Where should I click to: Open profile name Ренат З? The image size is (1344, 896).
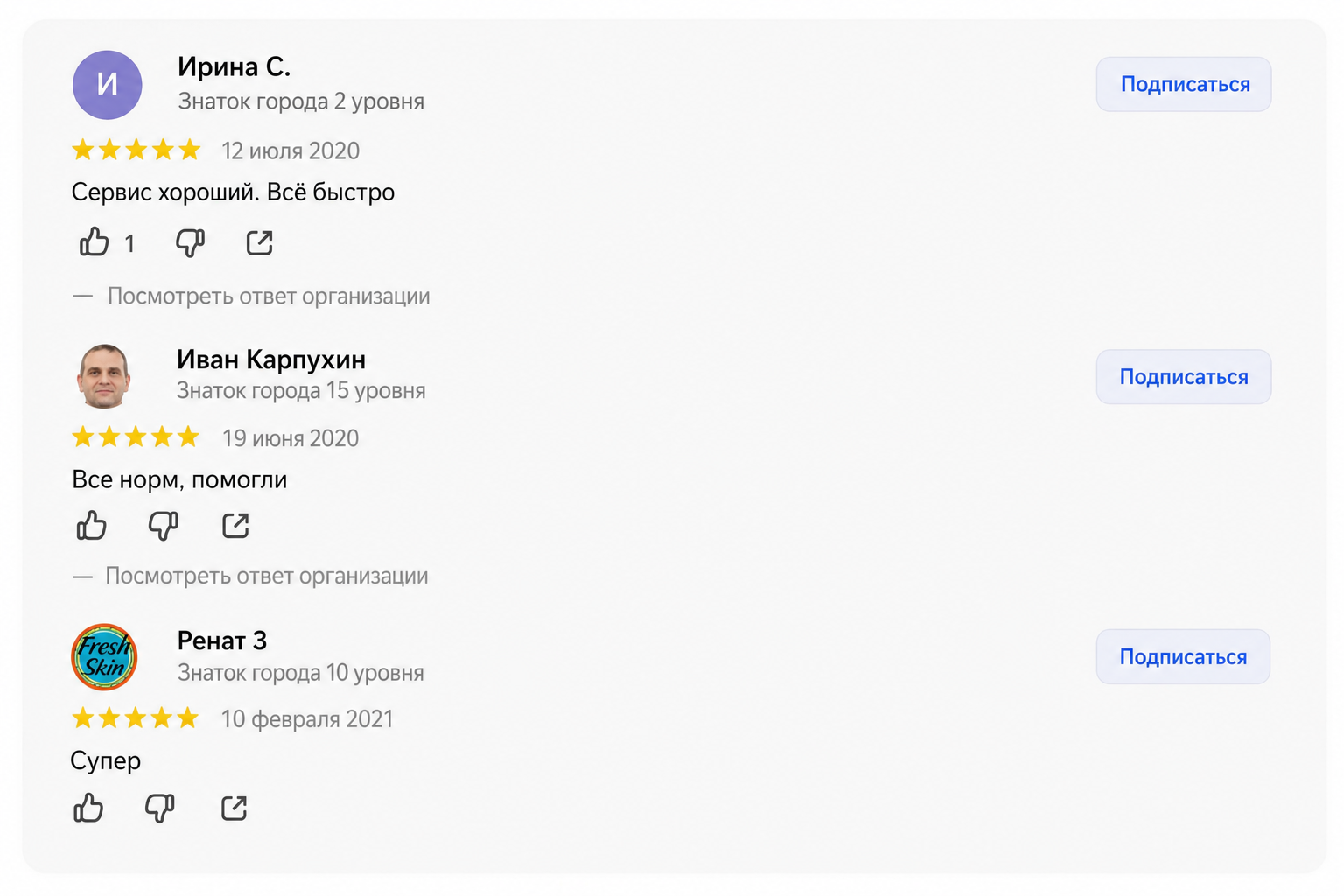pyautogui.click(x=222, y=640)
